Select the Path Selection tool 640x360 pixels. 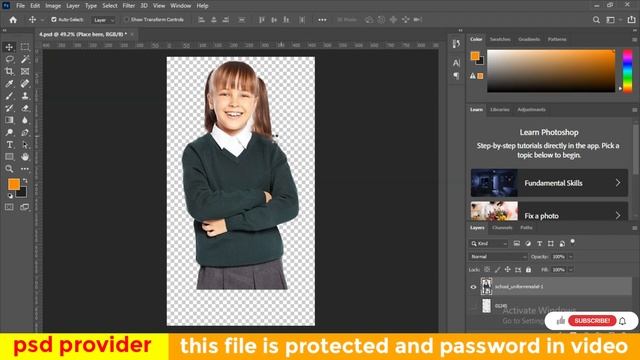pyautogui.click(x=25, y=144)
